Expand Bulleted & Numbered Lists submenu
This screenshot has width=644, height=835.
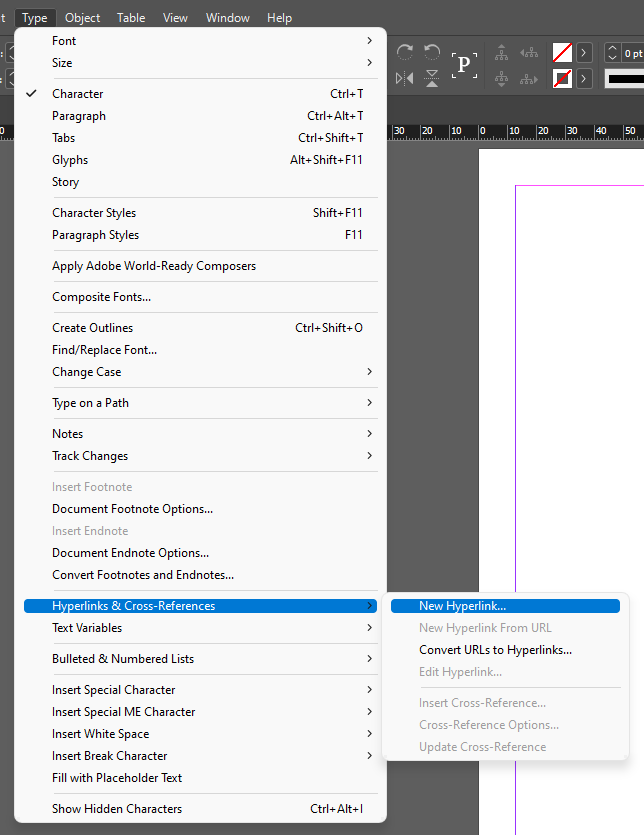(201, 659)
